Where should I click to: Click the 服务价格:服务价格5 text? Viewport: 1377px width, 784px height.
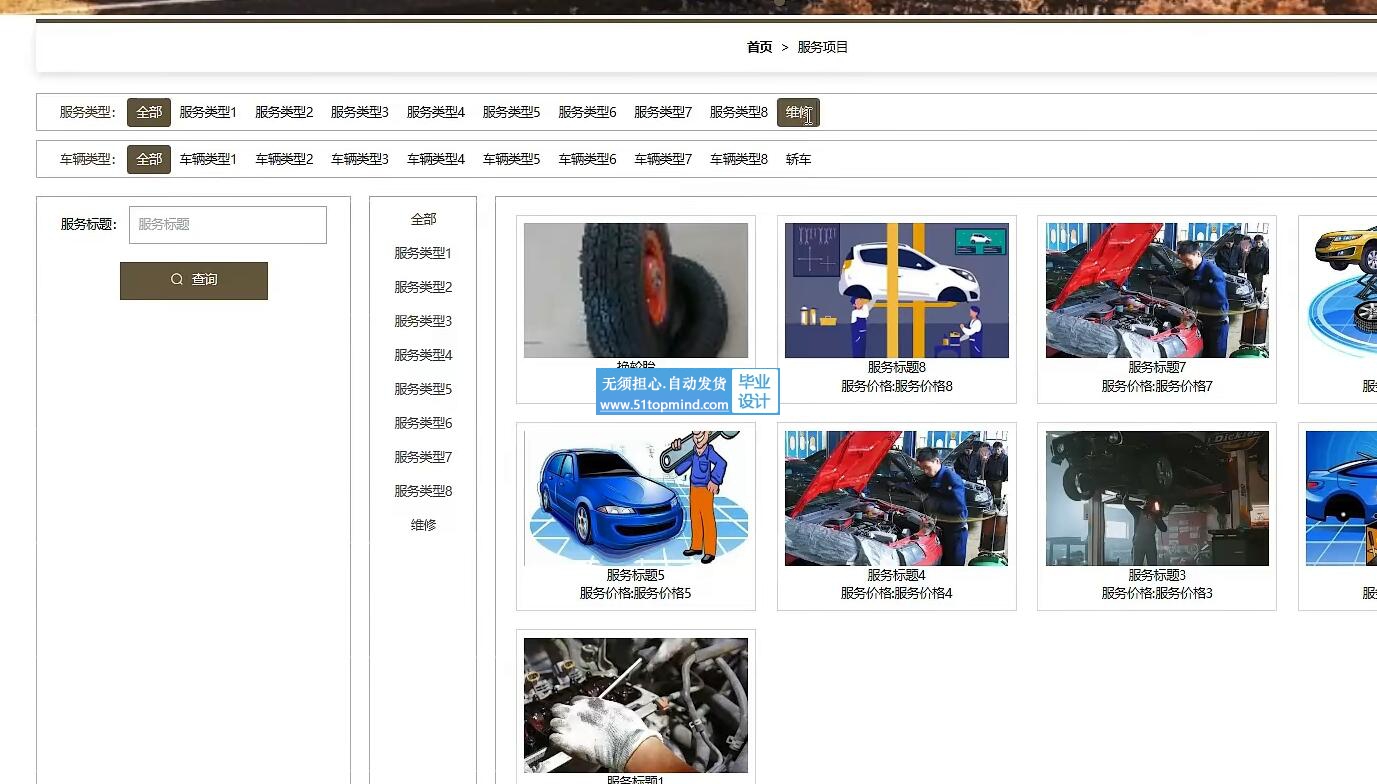[636, 593]
